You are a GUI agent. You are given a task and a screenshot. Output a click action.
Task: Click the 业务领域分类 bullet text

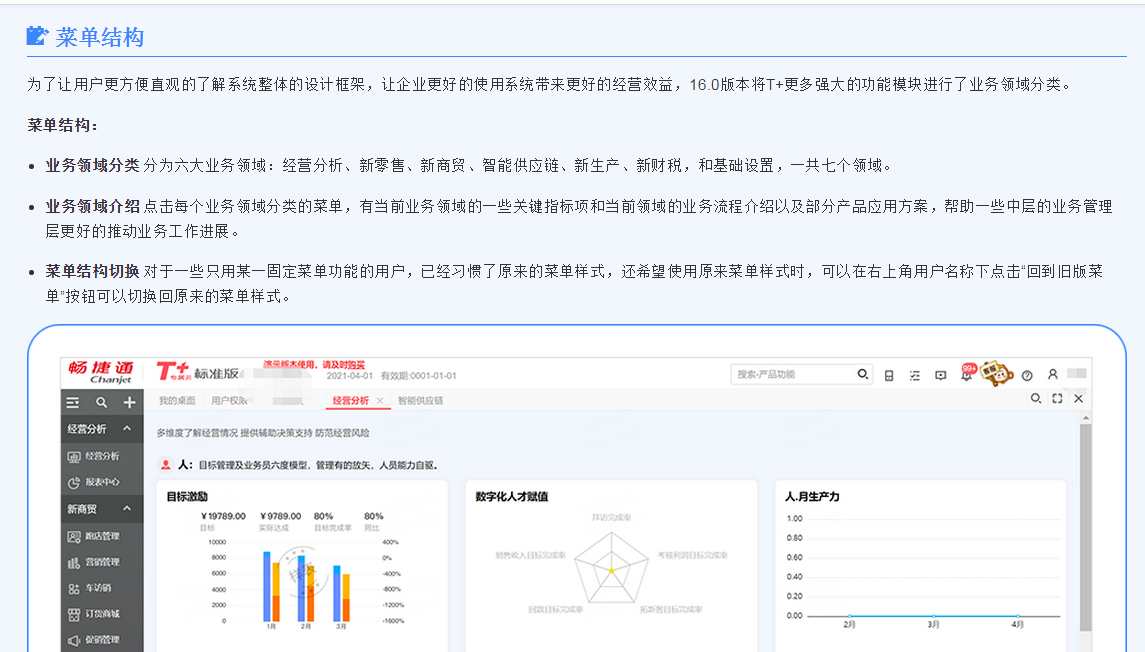click(x=92, y=166)
